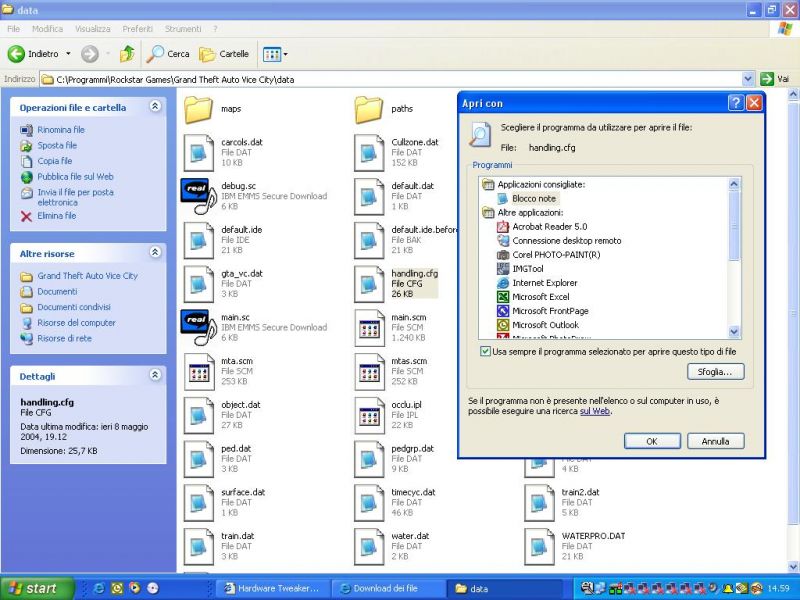Toggle the Cartelle folders pane
800x600 pixels.
click(x=224, y=54)
